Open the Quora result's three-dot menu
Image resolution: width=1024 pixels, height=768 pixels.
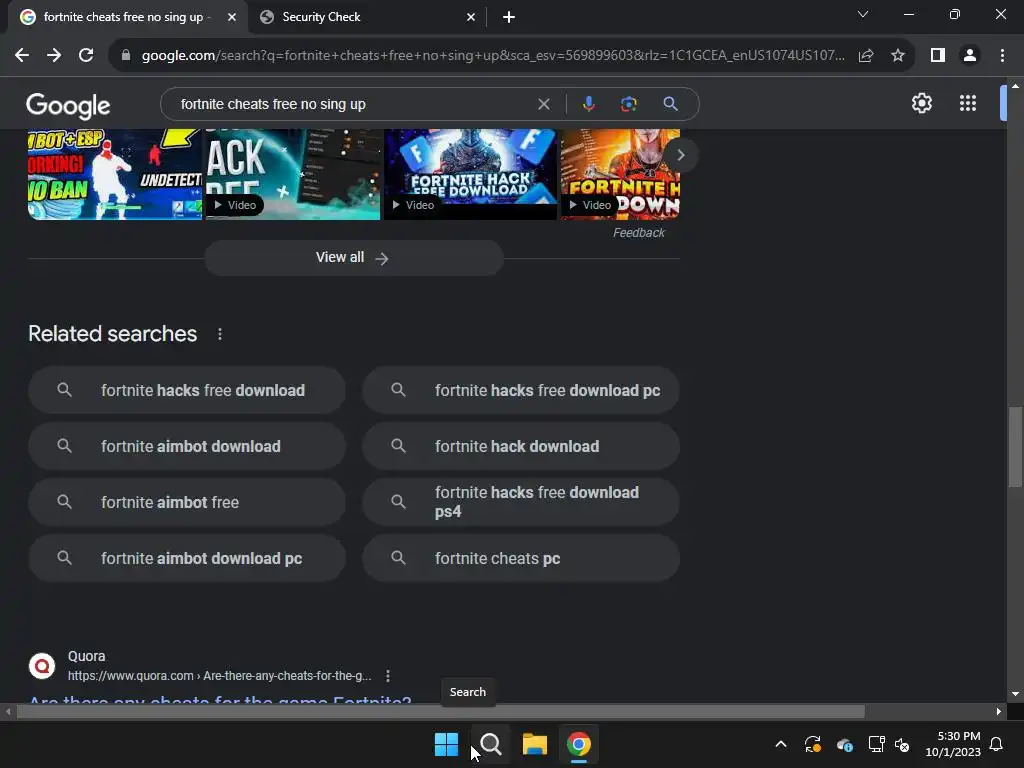pyautogui.click(x=388, y=676)
